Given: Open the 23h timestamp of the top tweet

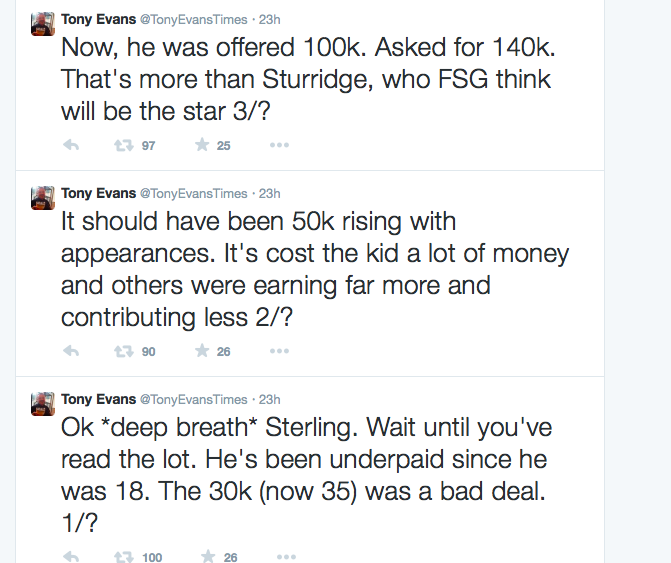Looking at the screenshot, I should coord(270,19).
